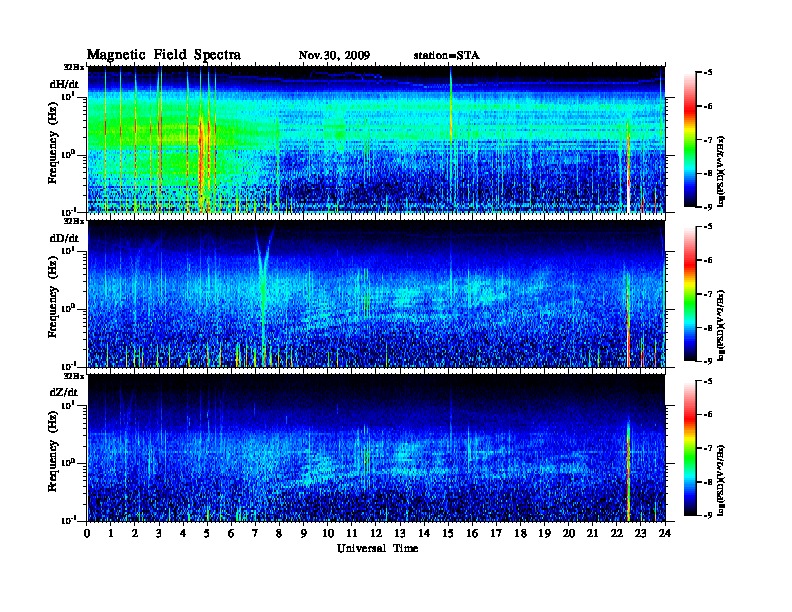Click the log(PSD) label beside dD/dt color bar
792x612 pixels.
click(720, 326)
